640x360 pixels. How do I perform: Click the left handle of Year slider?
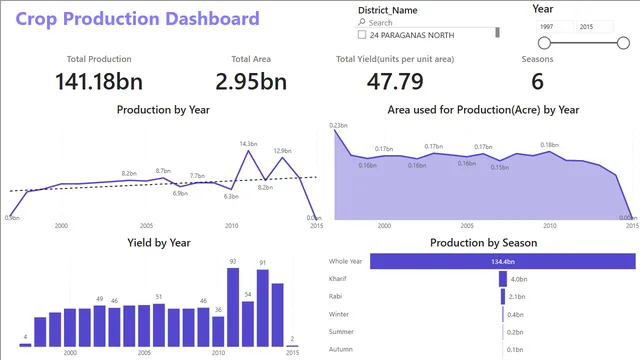(544, 43)
